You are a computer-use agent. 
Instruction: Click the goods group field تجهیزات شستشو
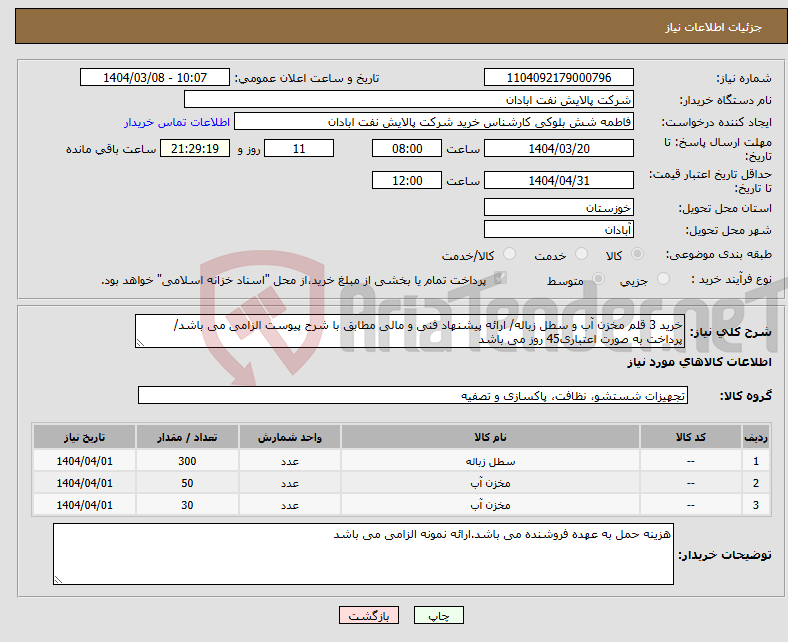(x=413, y=395)
